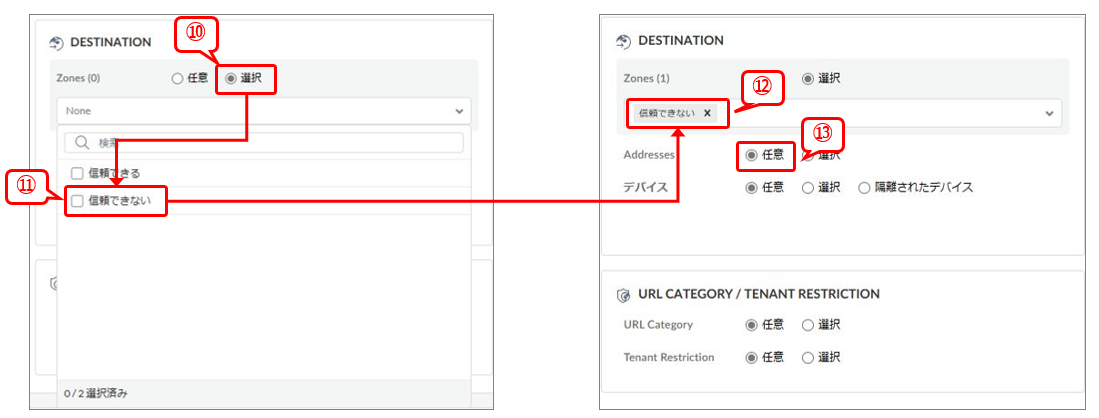Viewport: 1099px width, 418px height.
Task: Collapse the None zones dropdown via its chevron
Action: (x=459, y=111)
